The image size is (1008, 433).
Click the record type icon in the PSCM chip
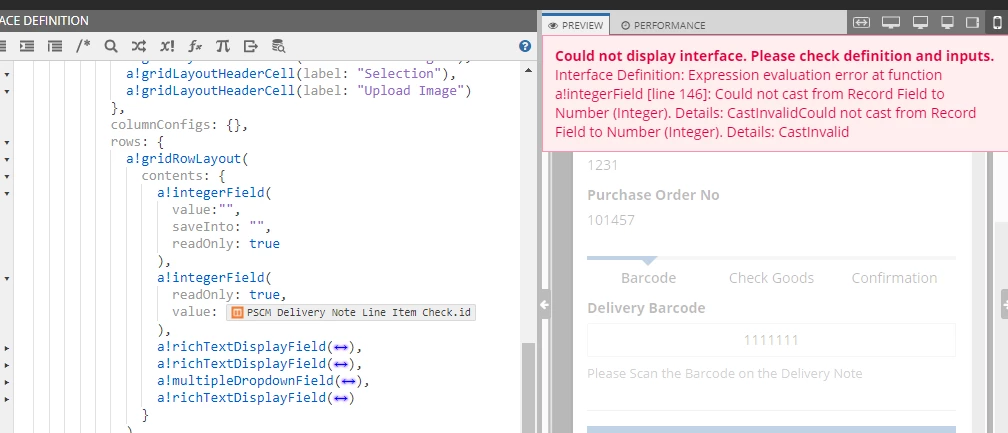coord(237,313)
